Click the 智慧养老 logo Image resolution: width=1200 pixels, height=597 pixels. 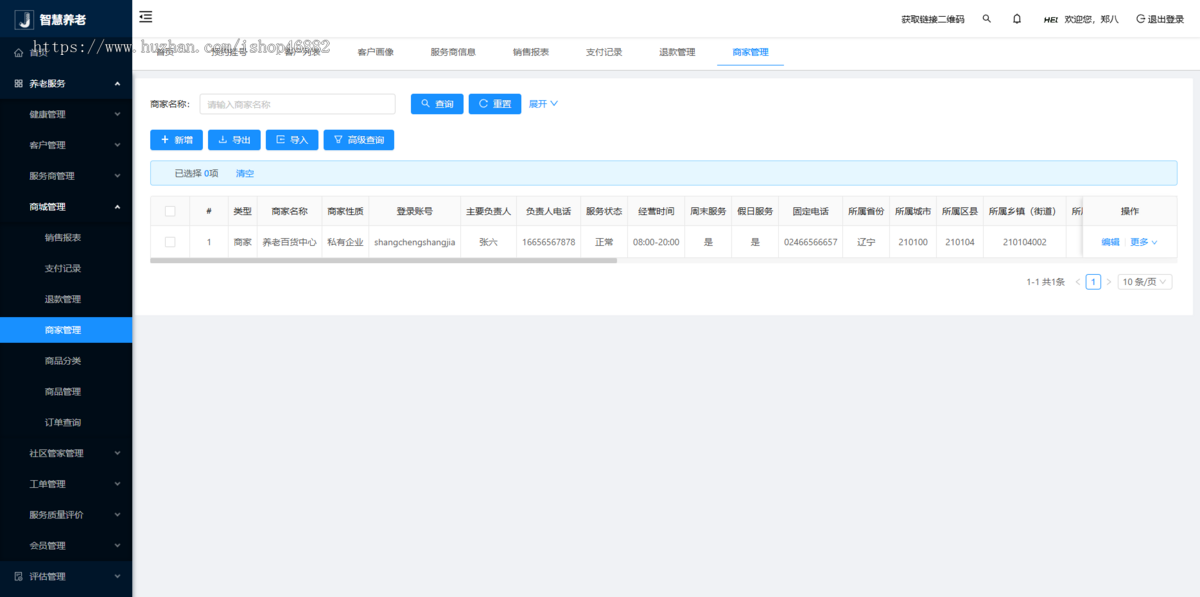coord(51,19)
